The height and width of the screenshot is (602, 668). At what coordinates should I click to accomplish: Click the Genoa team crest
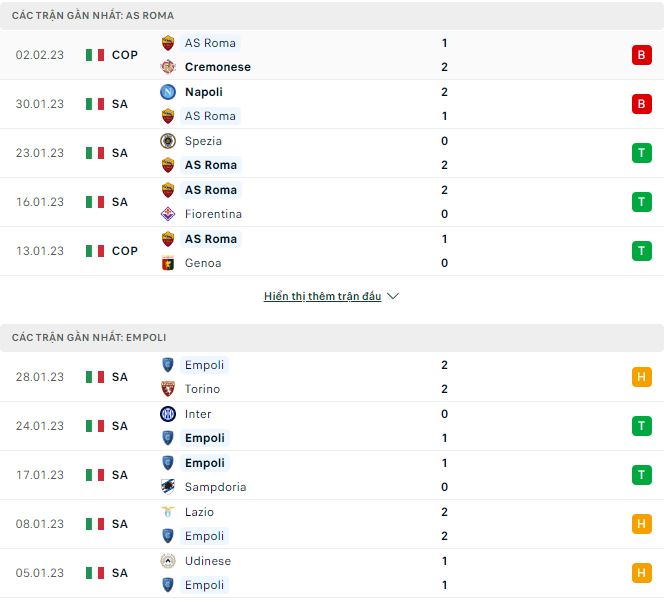coord(168,263)
